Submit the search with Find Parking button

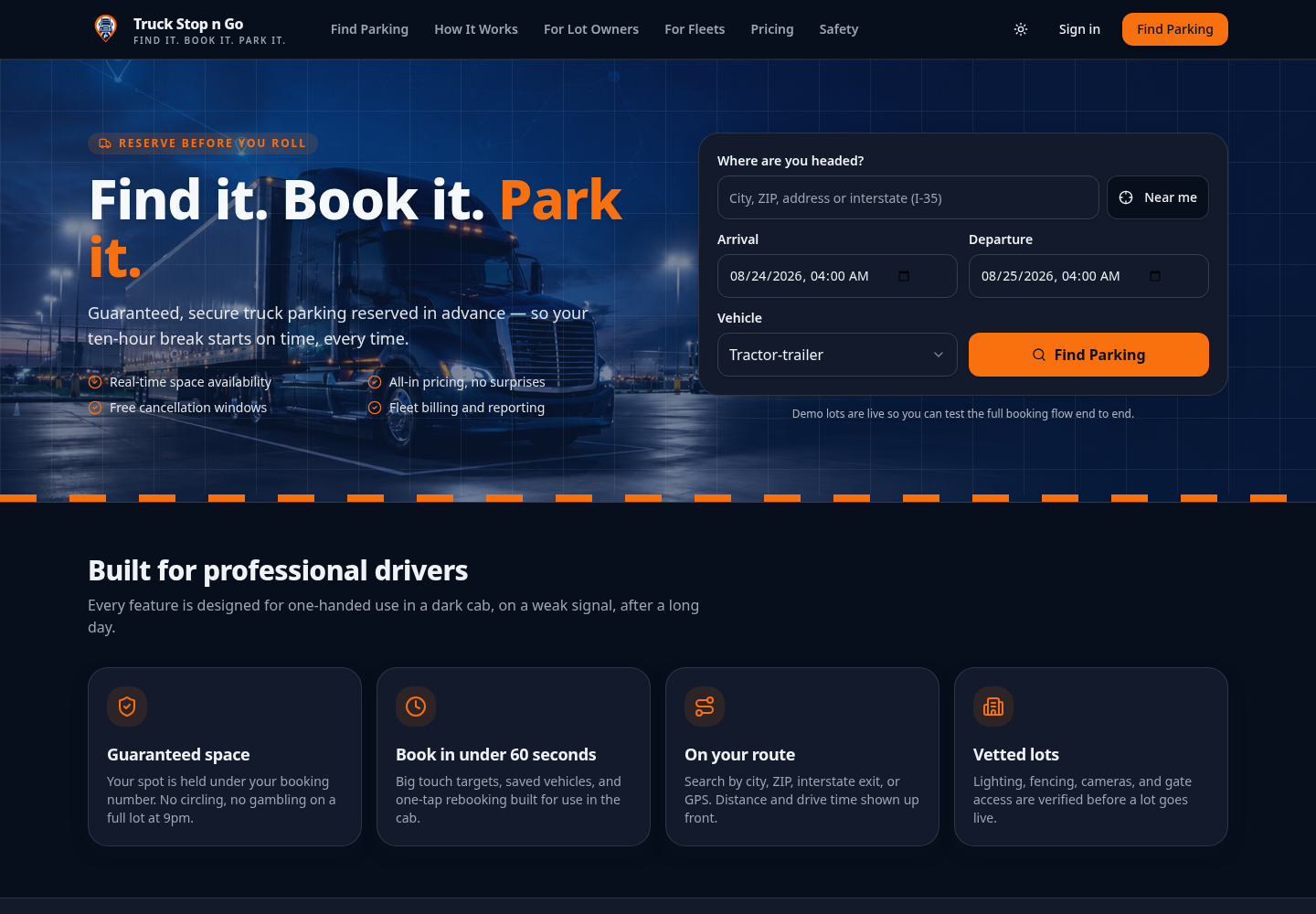tap(1088, 355)
